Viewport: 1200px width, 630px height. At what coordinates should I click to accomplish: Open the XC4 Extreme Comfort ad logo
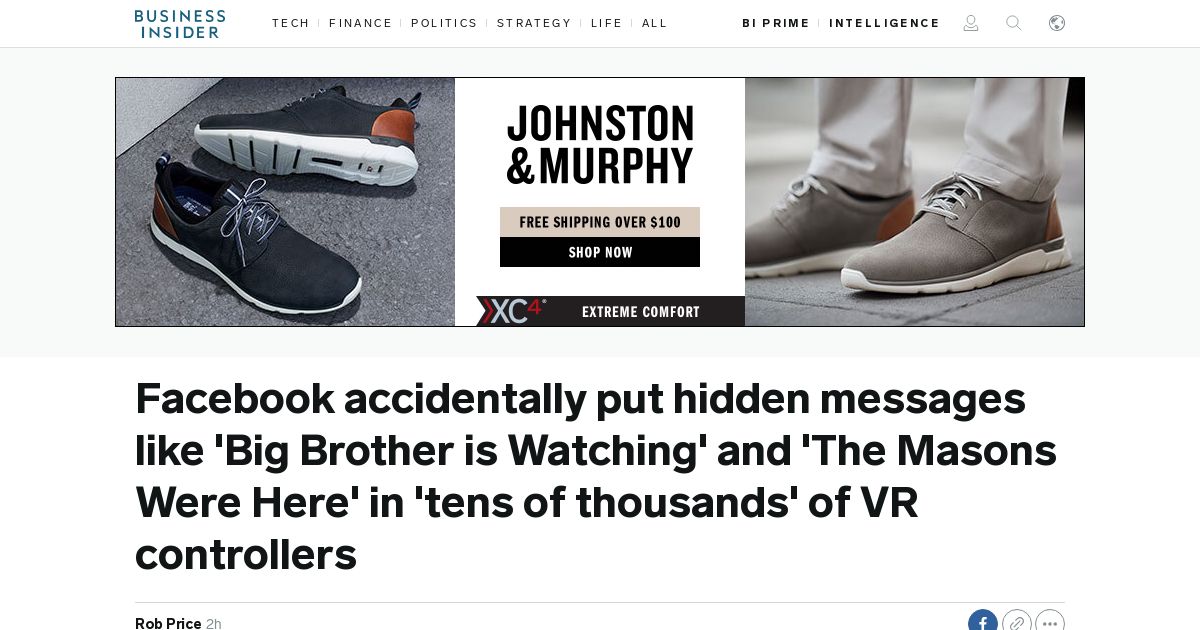click(510, 311)
